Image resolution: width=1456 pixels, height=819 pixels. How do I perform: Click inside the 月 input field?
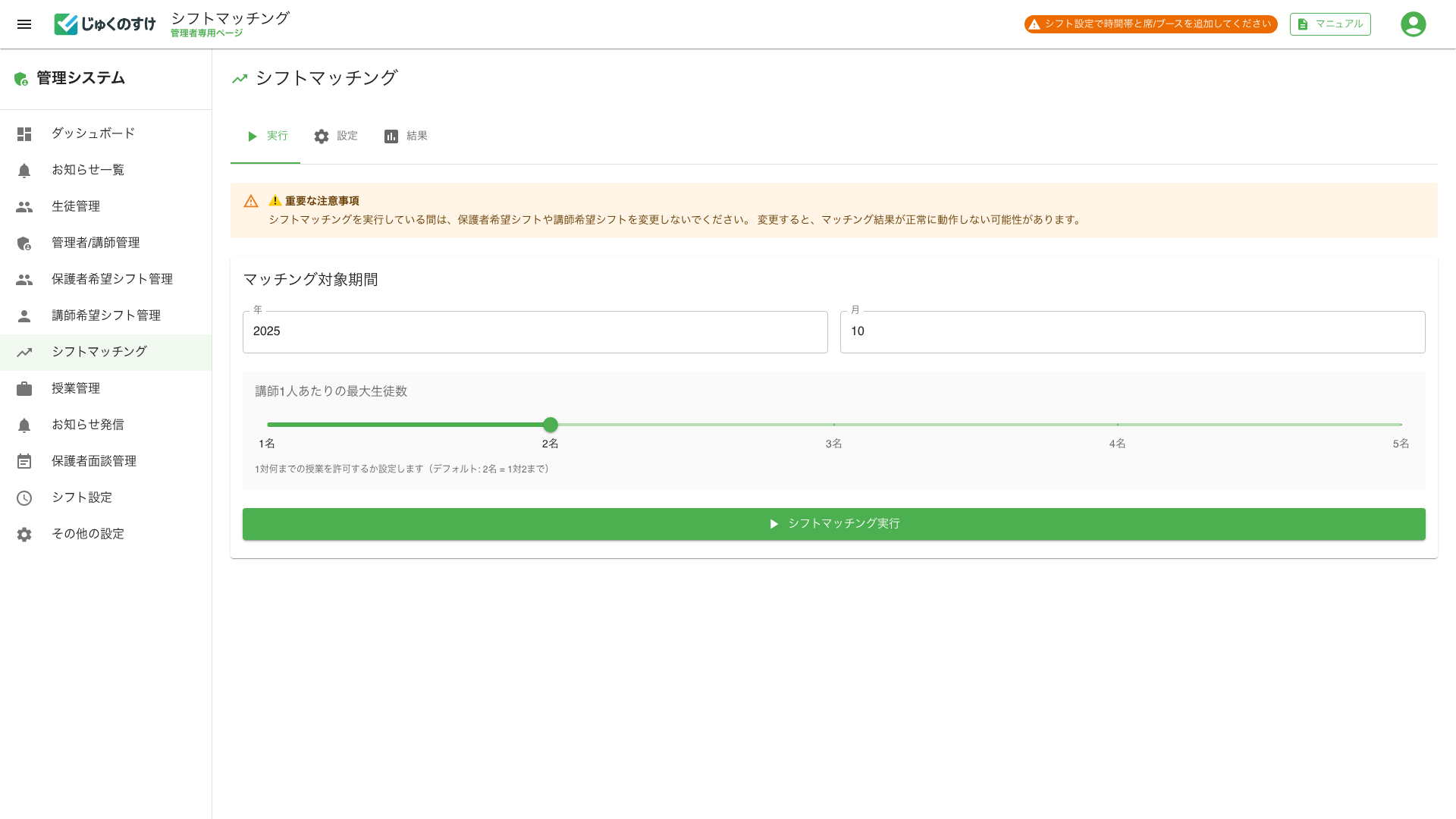[x=1132, y=331]
